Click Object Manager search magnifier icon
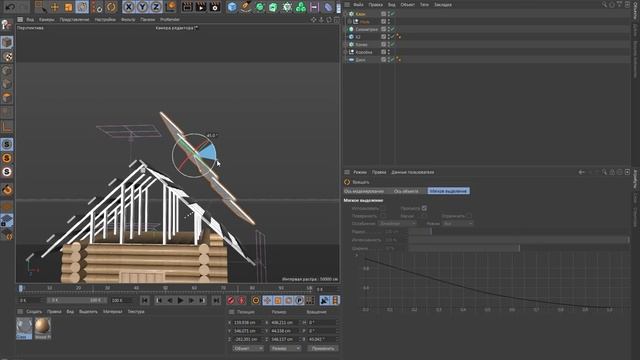 604,4
